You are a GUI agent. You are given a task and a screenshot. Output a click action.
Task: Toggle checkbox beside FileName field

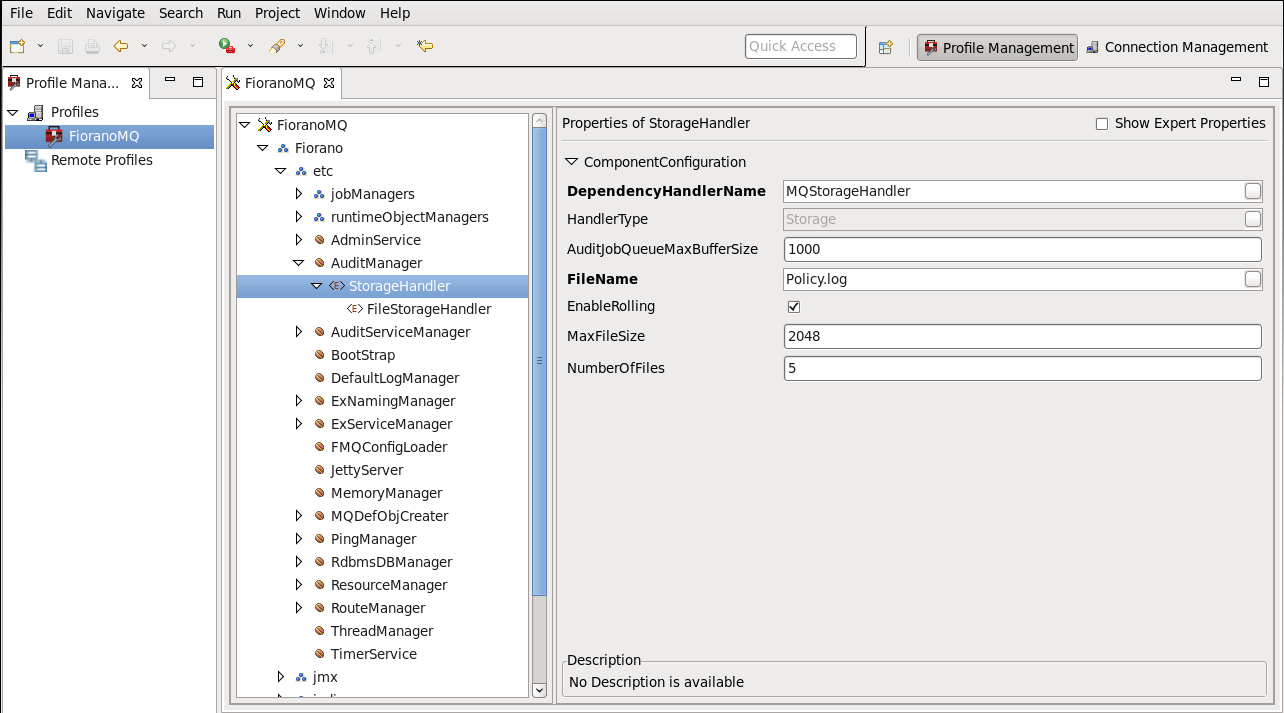pos(1252,280)
